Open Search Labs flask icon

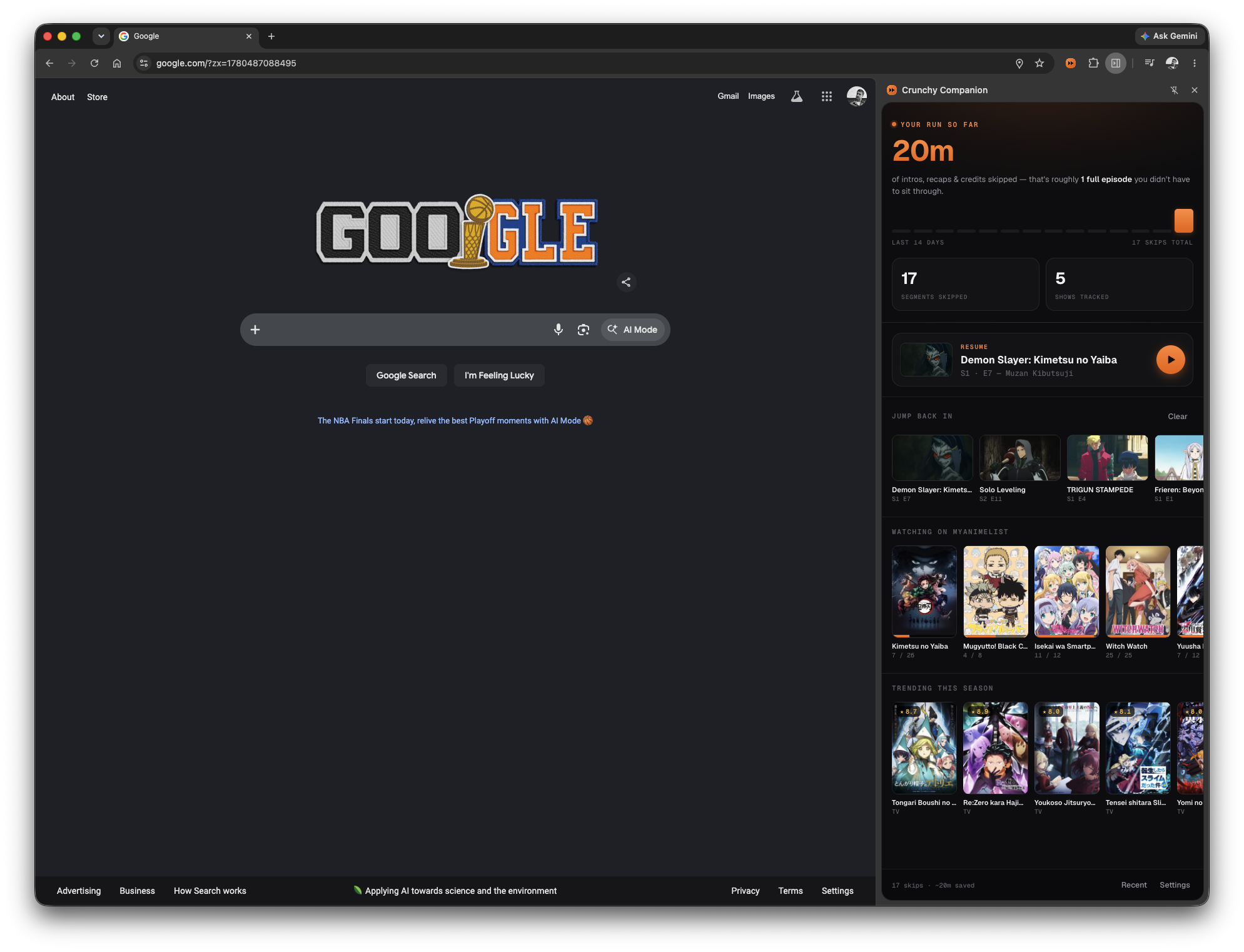[797, 96]
